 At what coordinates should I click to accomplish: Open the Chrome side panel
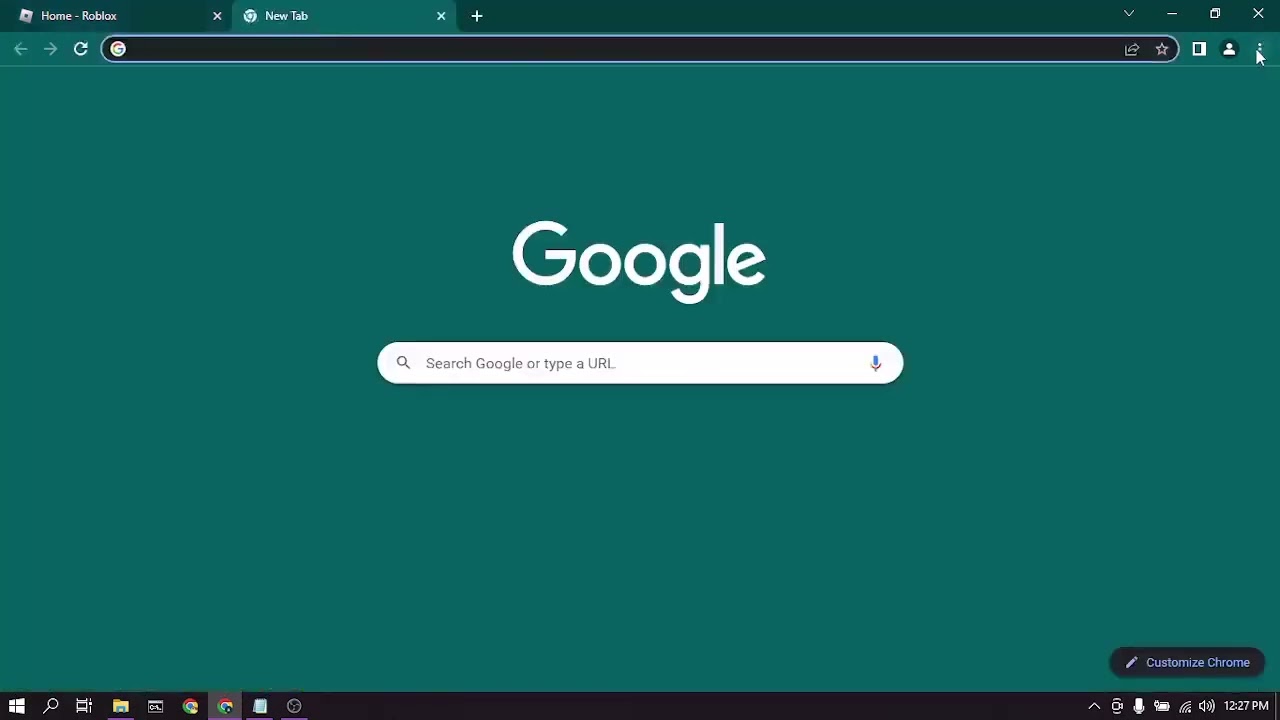coord(1199,49)
